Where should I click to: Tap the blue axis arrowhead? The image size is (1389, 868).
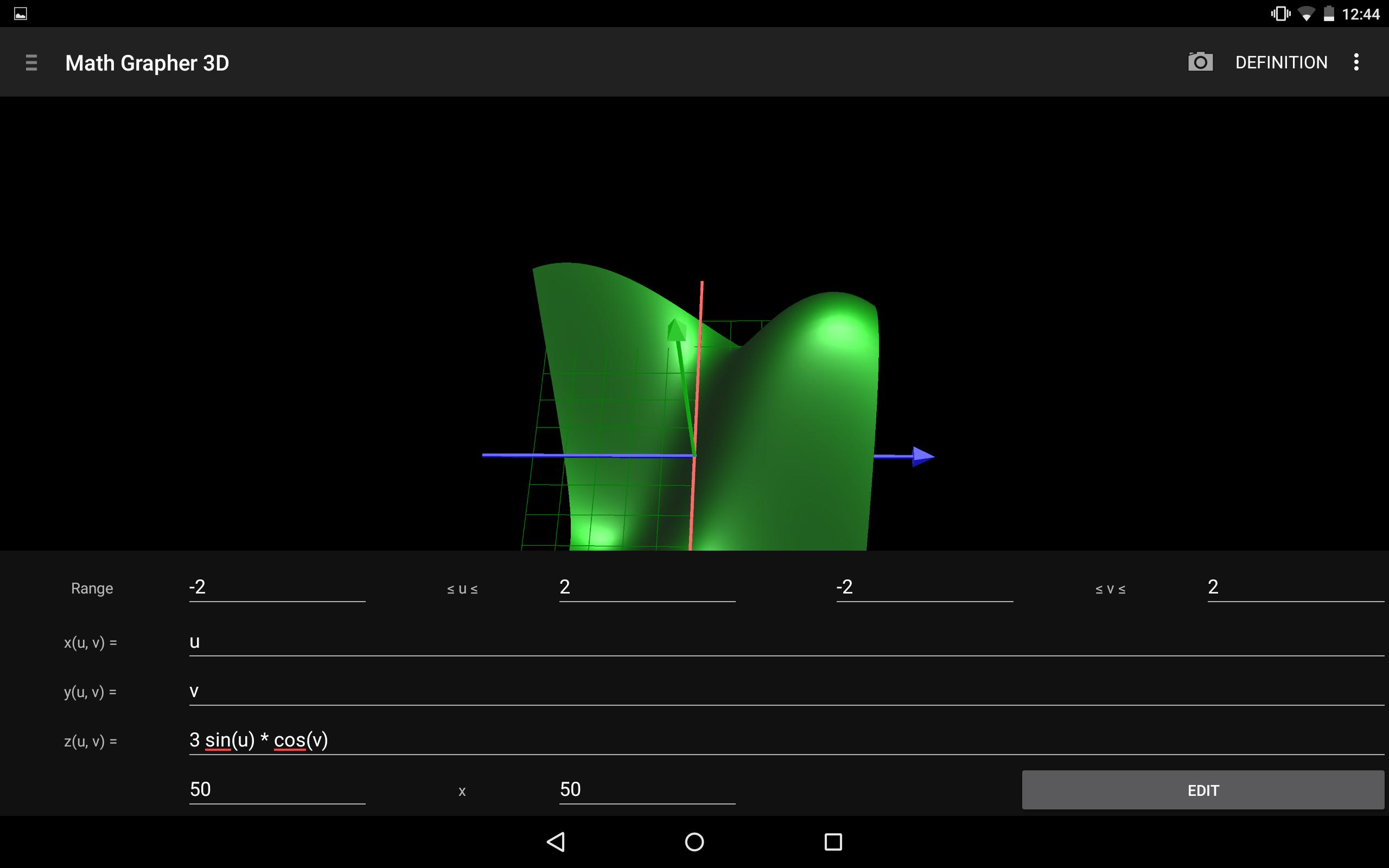coord(923,456)
